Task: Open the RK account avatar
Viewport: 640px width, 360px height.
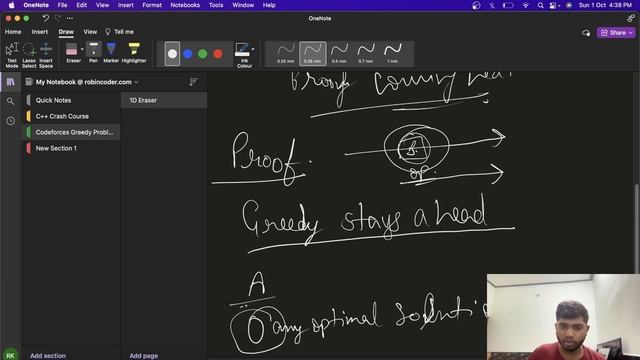Action: tap(11, 354)
